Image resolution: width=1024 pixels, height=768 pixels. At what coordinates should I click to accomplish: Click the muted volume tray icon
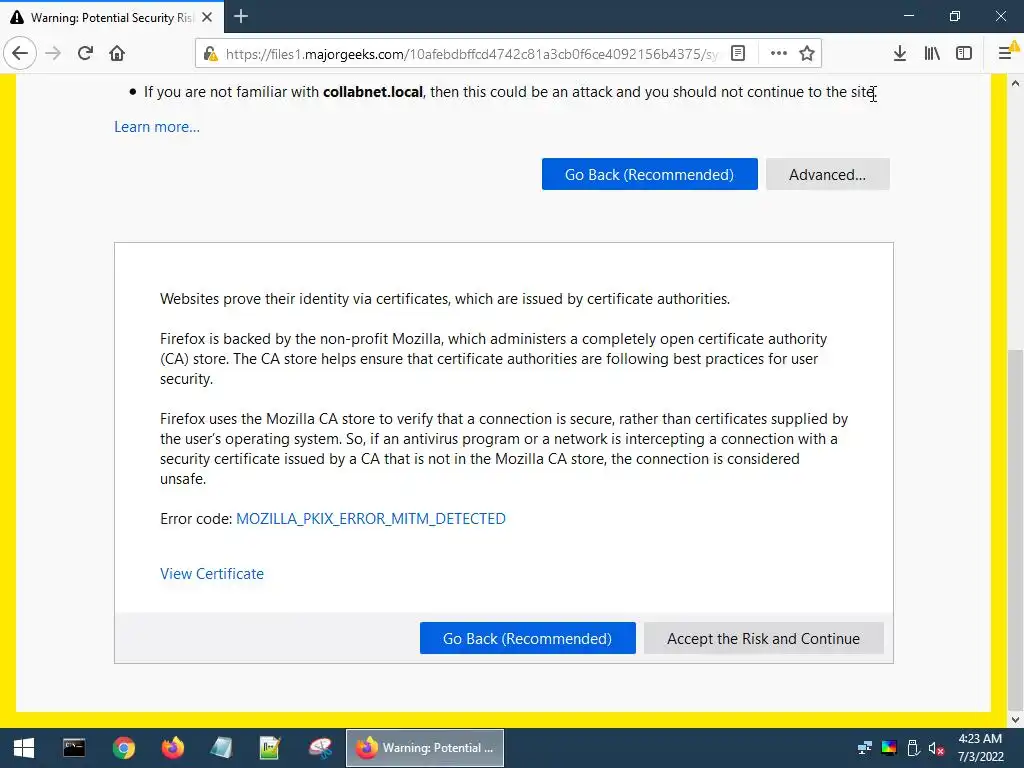click(x=936, y=748)
